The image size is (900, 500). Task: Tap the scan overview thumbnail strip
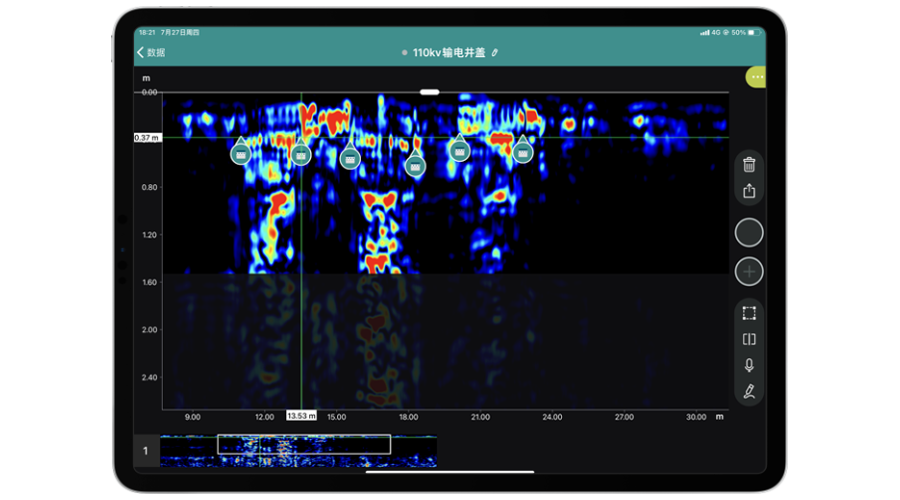298,451
